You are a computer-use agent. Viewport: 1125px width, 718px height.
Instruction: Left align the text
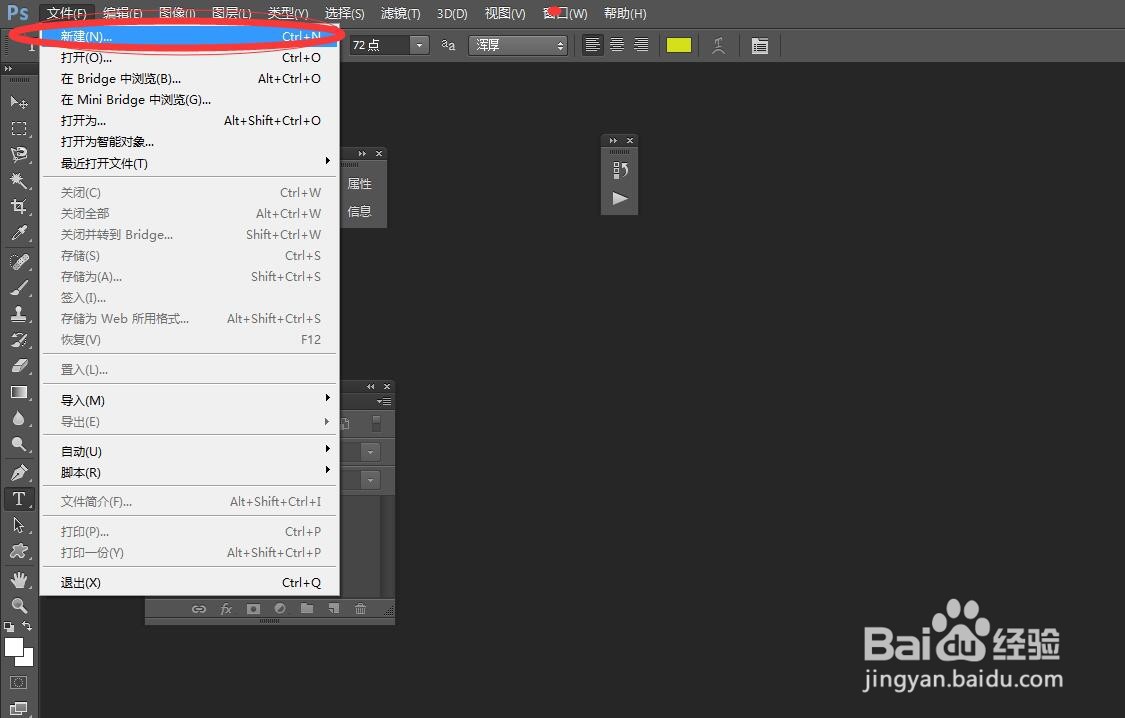coord(593,45)
